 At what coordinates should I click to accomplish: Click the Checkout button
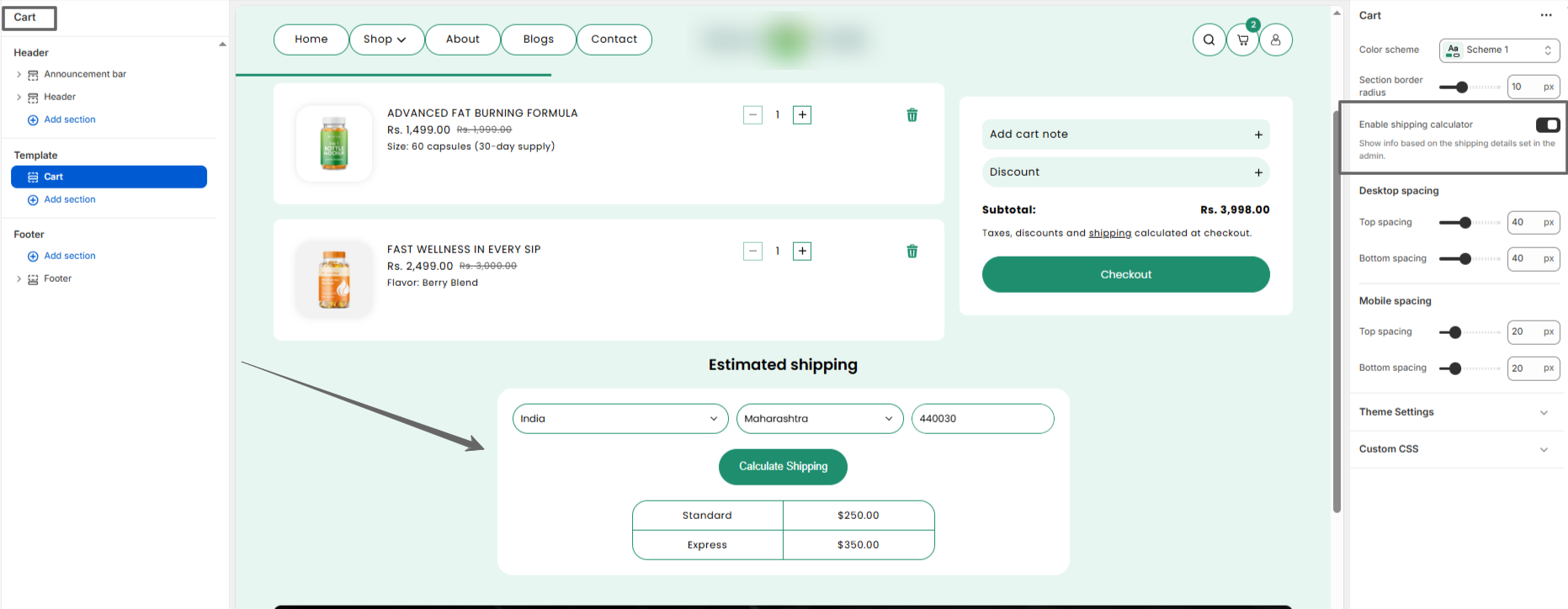pos(1125,275)
